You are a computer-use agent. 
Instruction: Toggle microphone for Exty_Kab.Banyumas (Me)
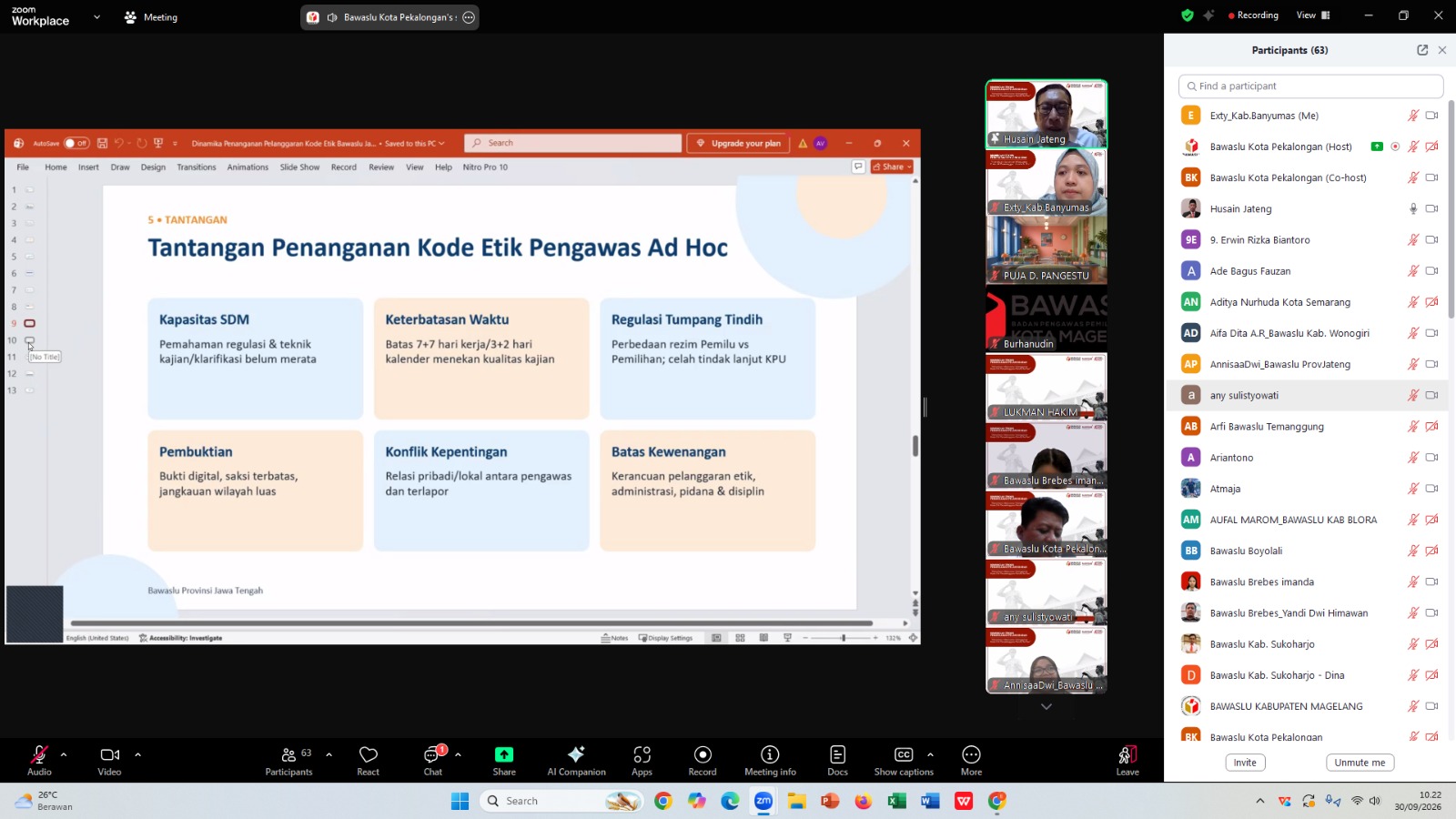click(x=1413, y=116)
